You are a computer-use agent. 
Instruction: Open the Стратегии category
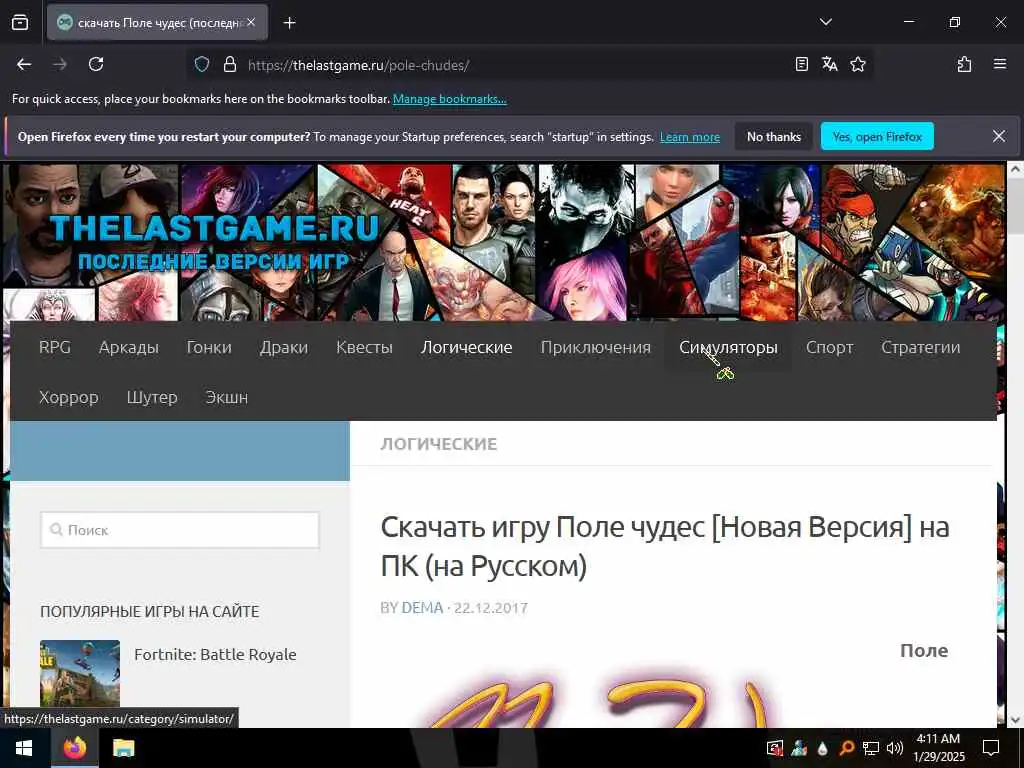(920, 347)
